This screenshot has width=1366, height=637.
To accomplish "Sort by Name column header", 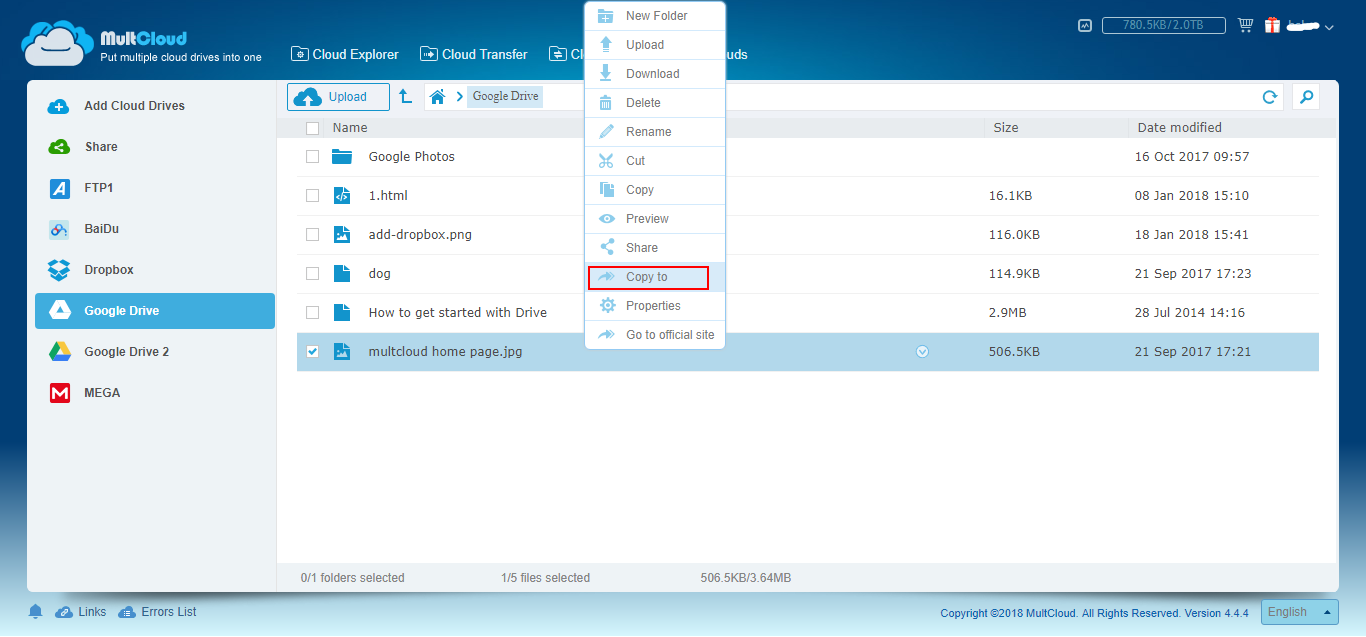I will (350, 128).
